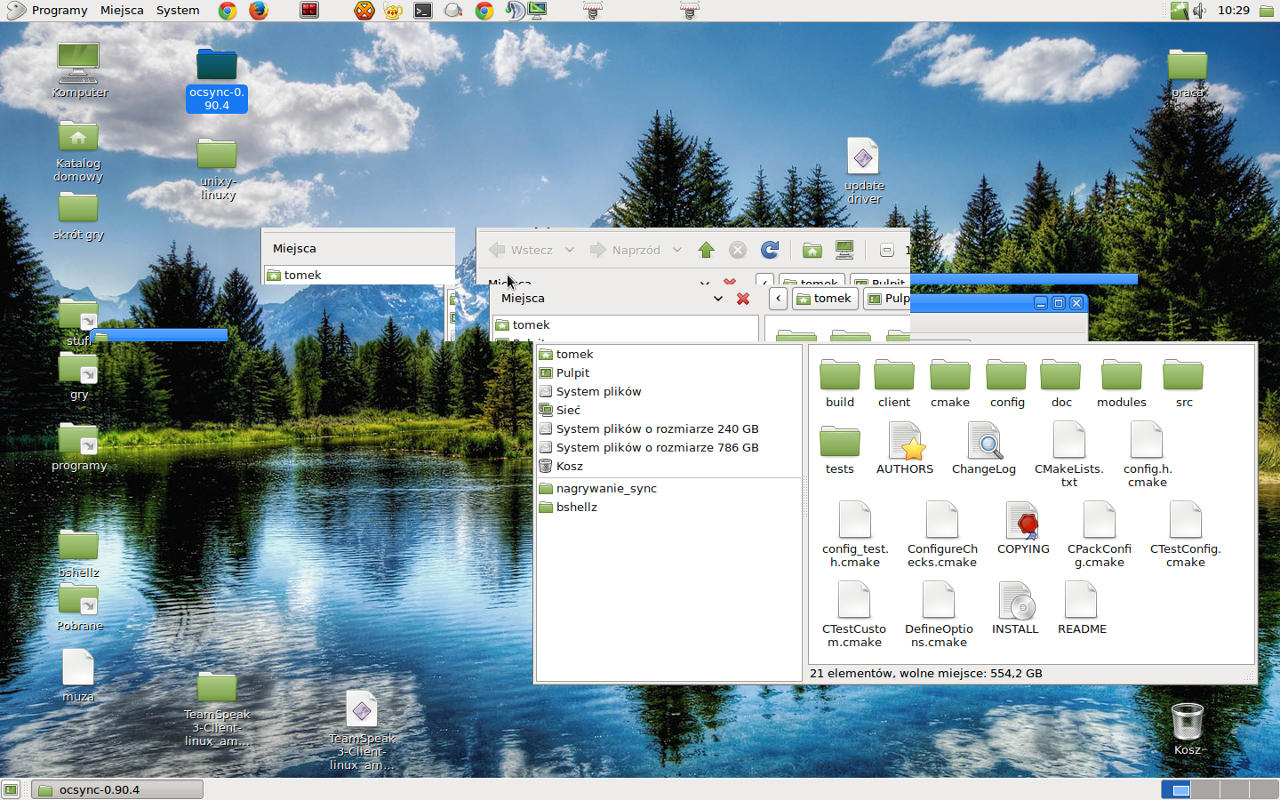Click the Naprzód forward button
Viewport: 1280px width, 800px height.
pos(625,250)
